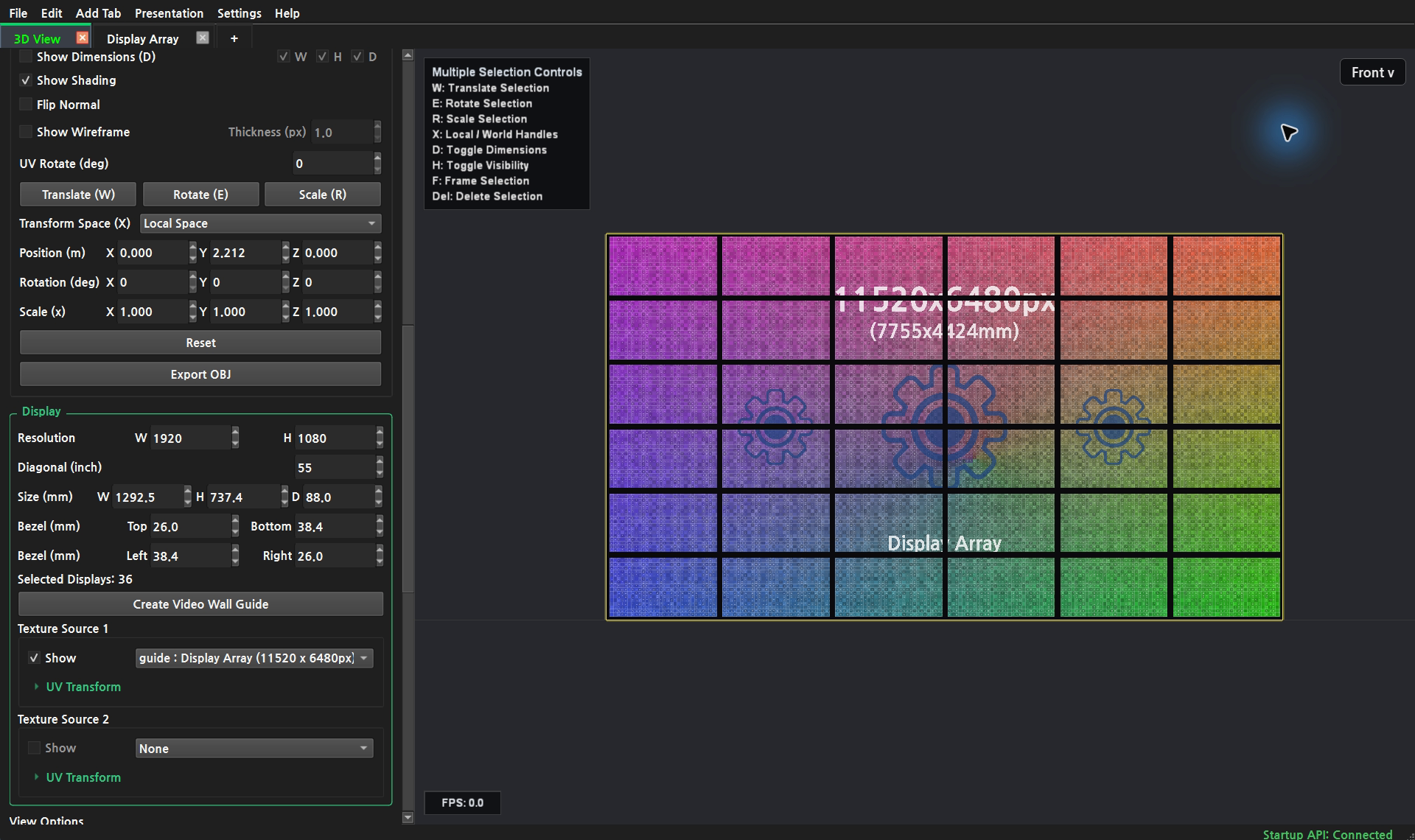Add a new tab with plus icon

[x=234, y=38]
